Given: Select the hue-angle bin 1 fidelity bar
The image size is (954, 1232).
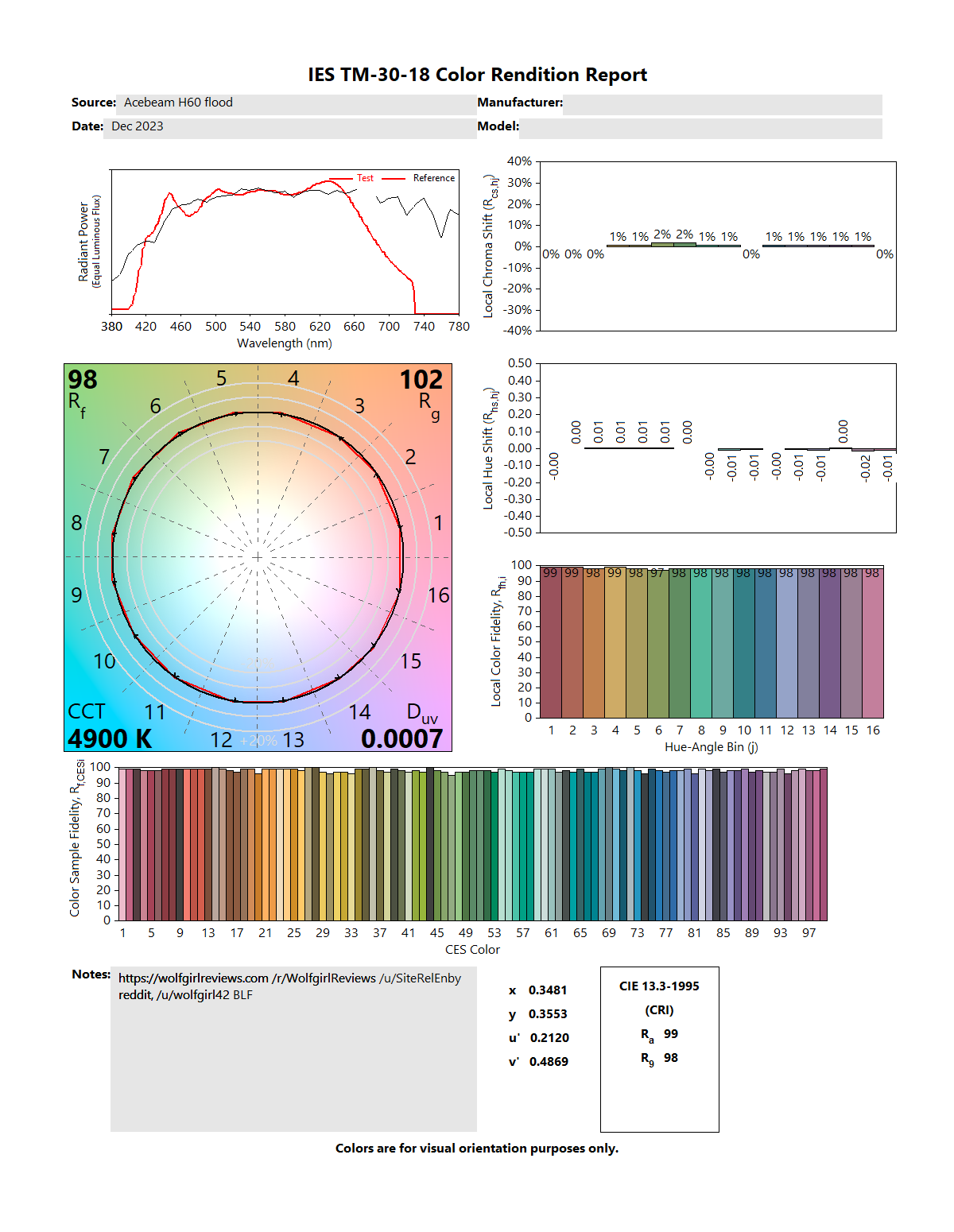Looking at the screenshot, I should pyautogui.click(x=550, y=642).
